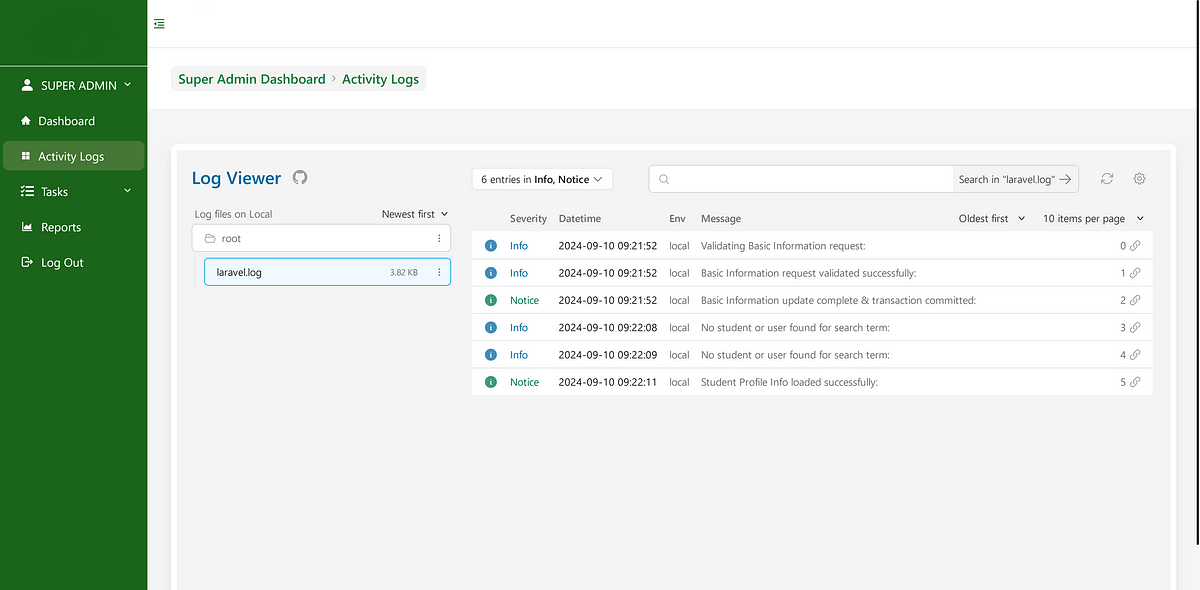Open the log viewer settings gear
This screenshot has height=590, width=1200.
click(x=1139, y=179)
